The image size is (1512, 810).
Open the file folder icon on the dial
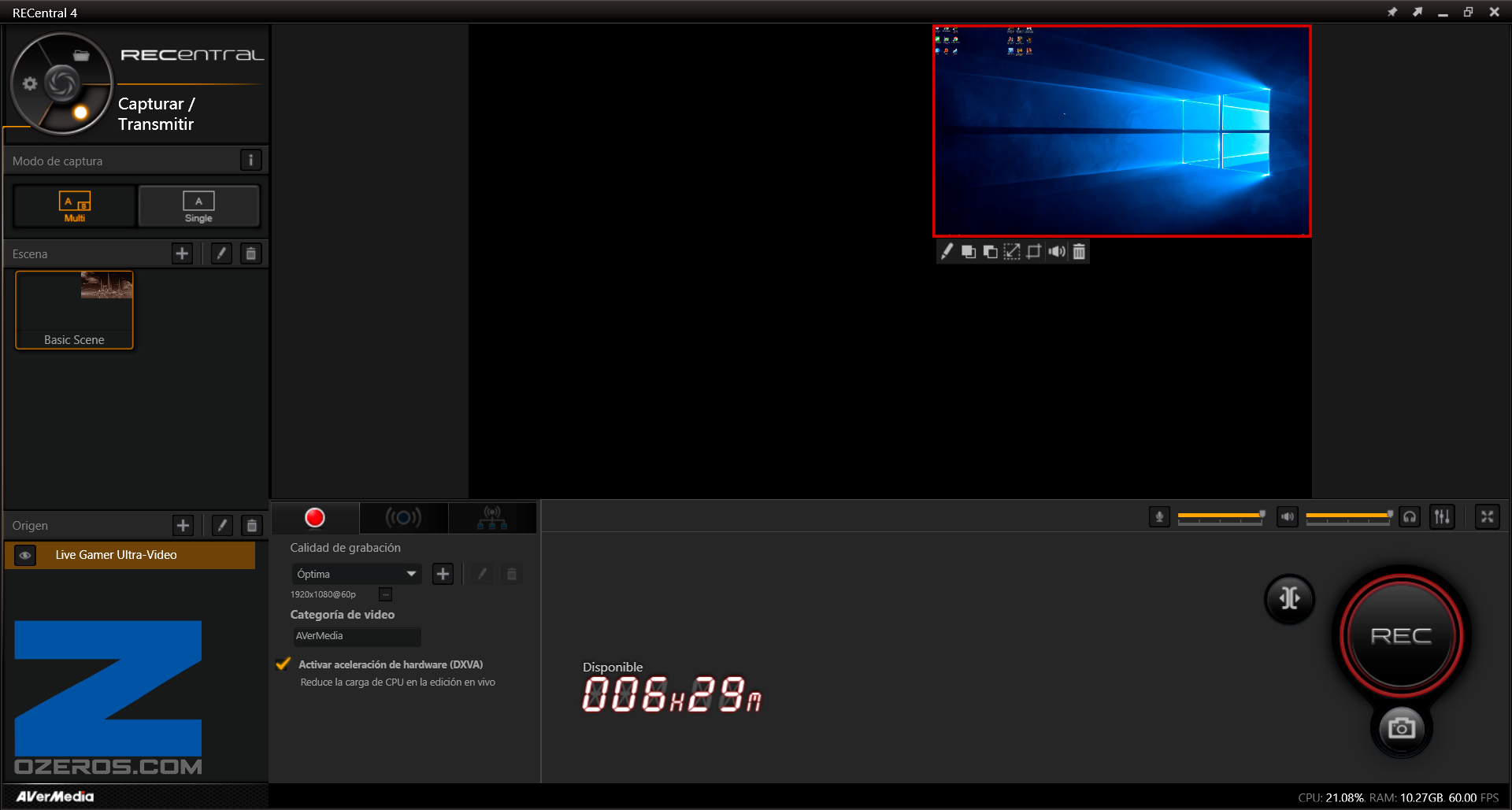81,55
